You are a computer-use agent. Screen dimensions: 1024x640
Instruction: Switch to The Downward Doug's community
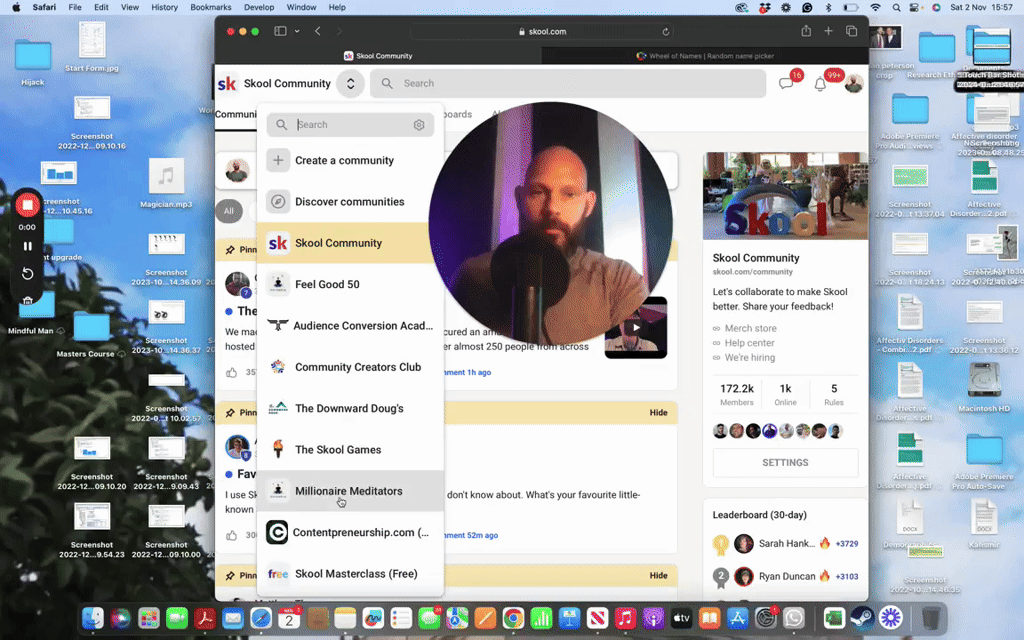(x=350, y=408)
